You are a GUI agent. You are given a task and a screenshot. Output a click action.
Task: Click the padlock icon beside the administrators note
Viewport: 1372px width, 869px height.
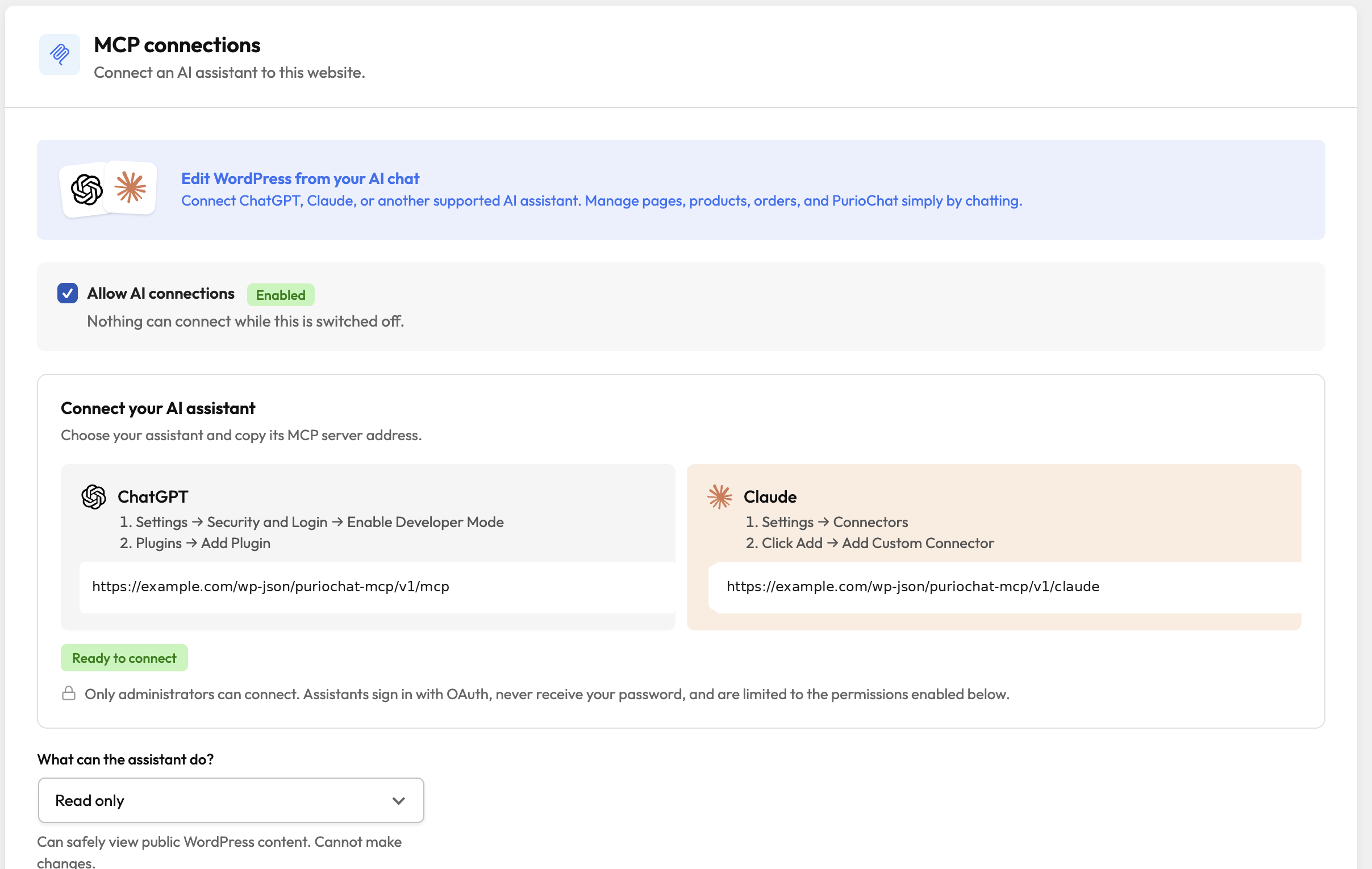(x=69, y=693)
